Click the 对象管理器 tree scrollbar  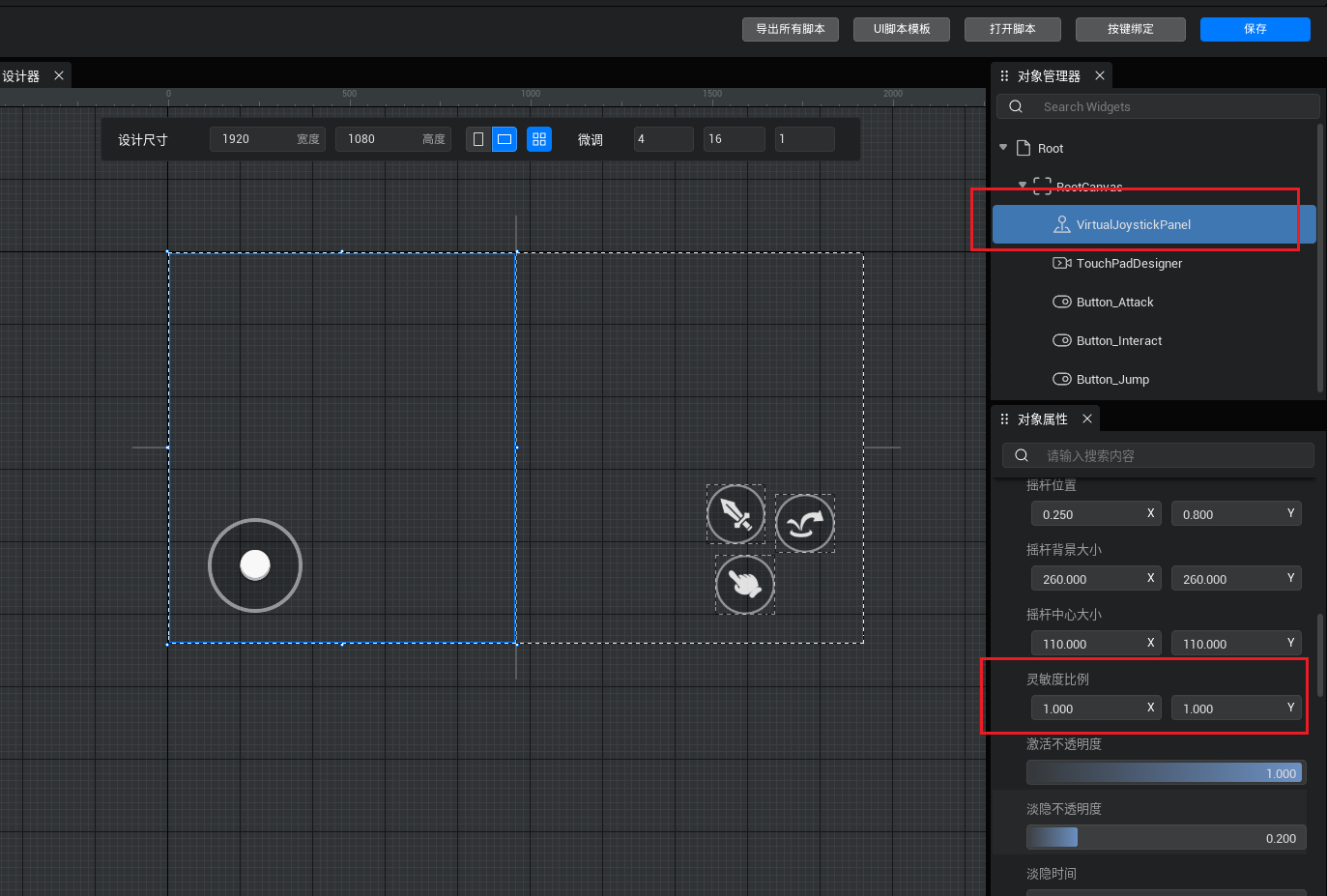(1320, 256)
